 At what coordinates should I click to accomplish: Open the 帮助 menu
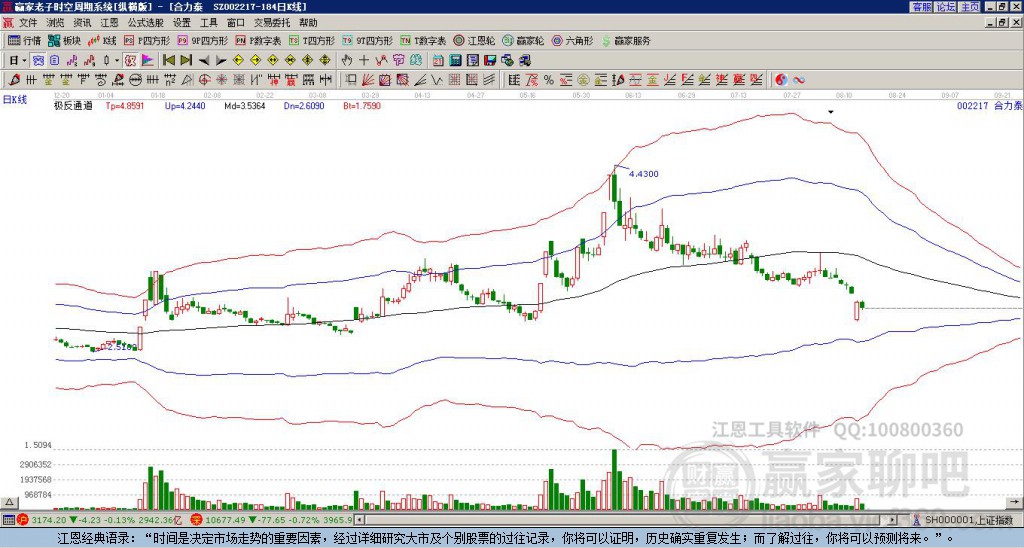308,23
